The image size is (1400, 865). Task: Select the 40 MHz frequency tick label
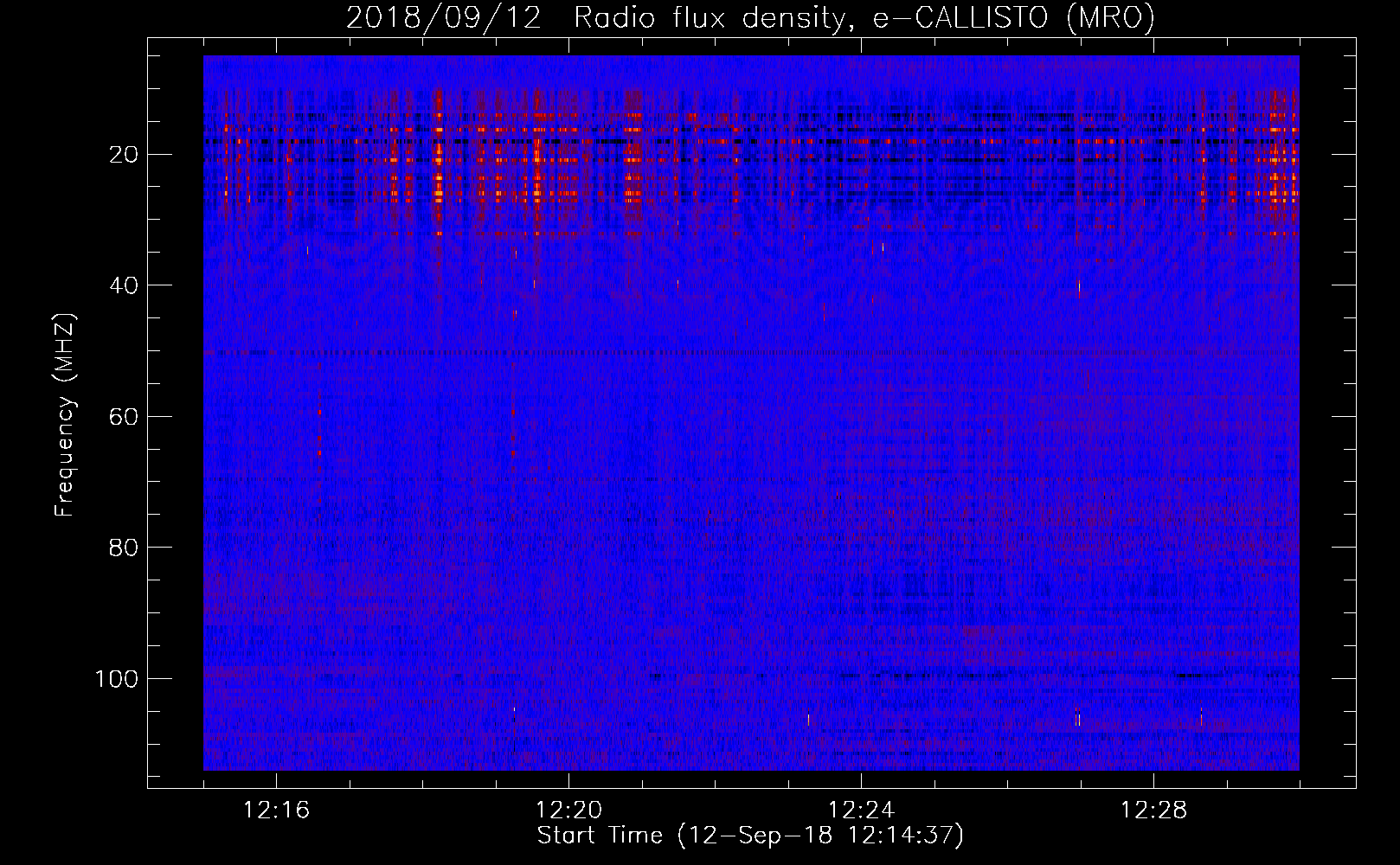125,285
